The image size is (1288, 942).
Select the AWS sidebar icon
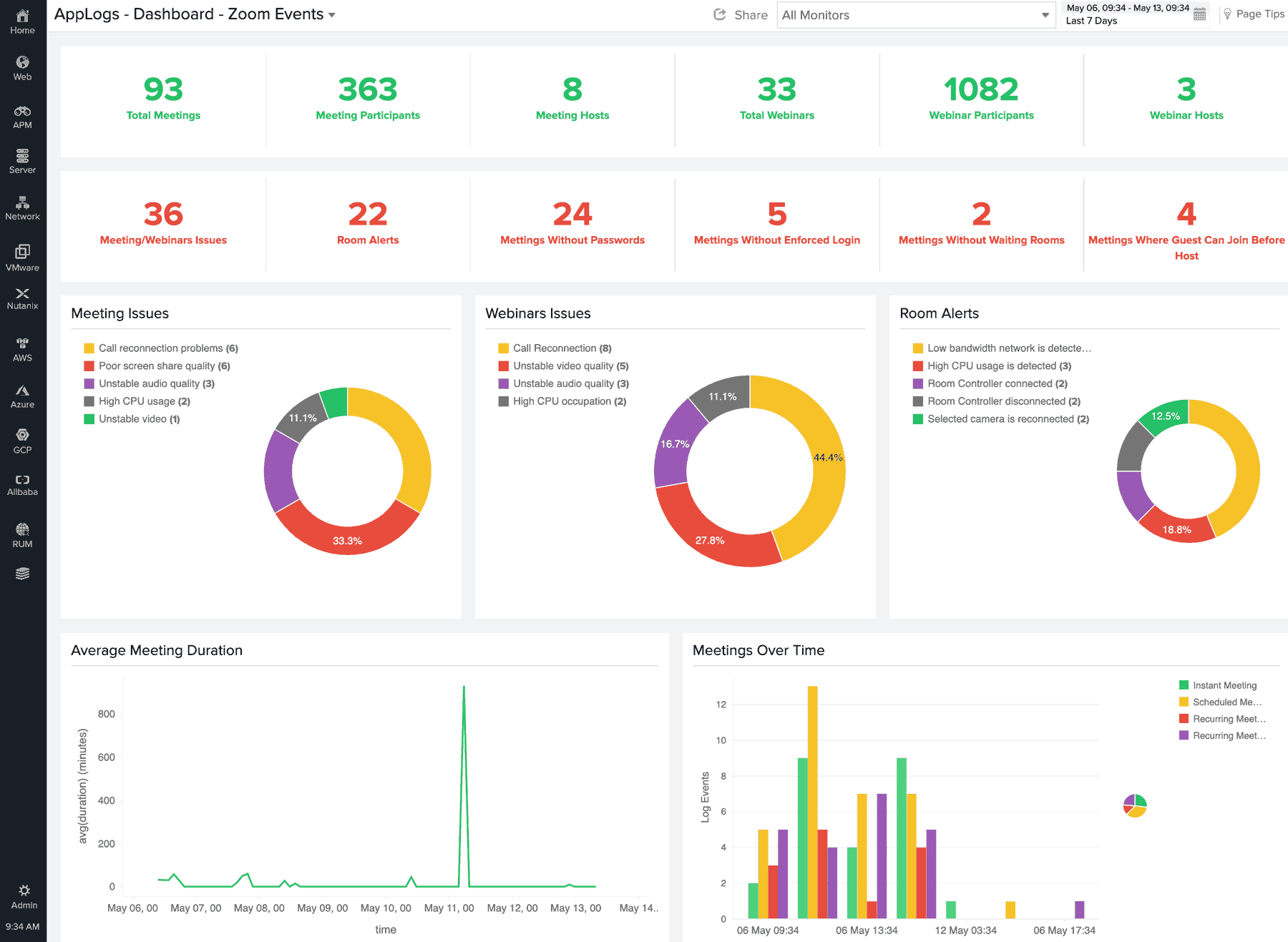(23, 348)
